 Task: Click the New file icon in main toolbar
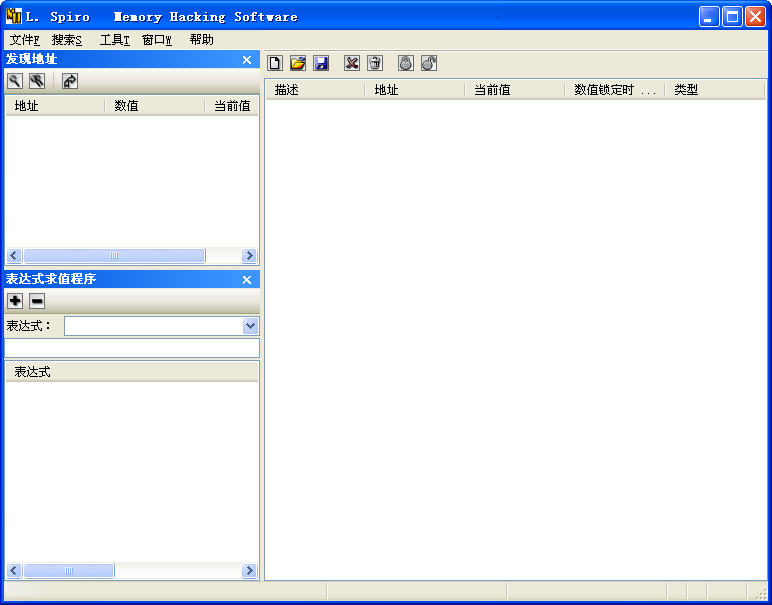click(x=275, y=63)
